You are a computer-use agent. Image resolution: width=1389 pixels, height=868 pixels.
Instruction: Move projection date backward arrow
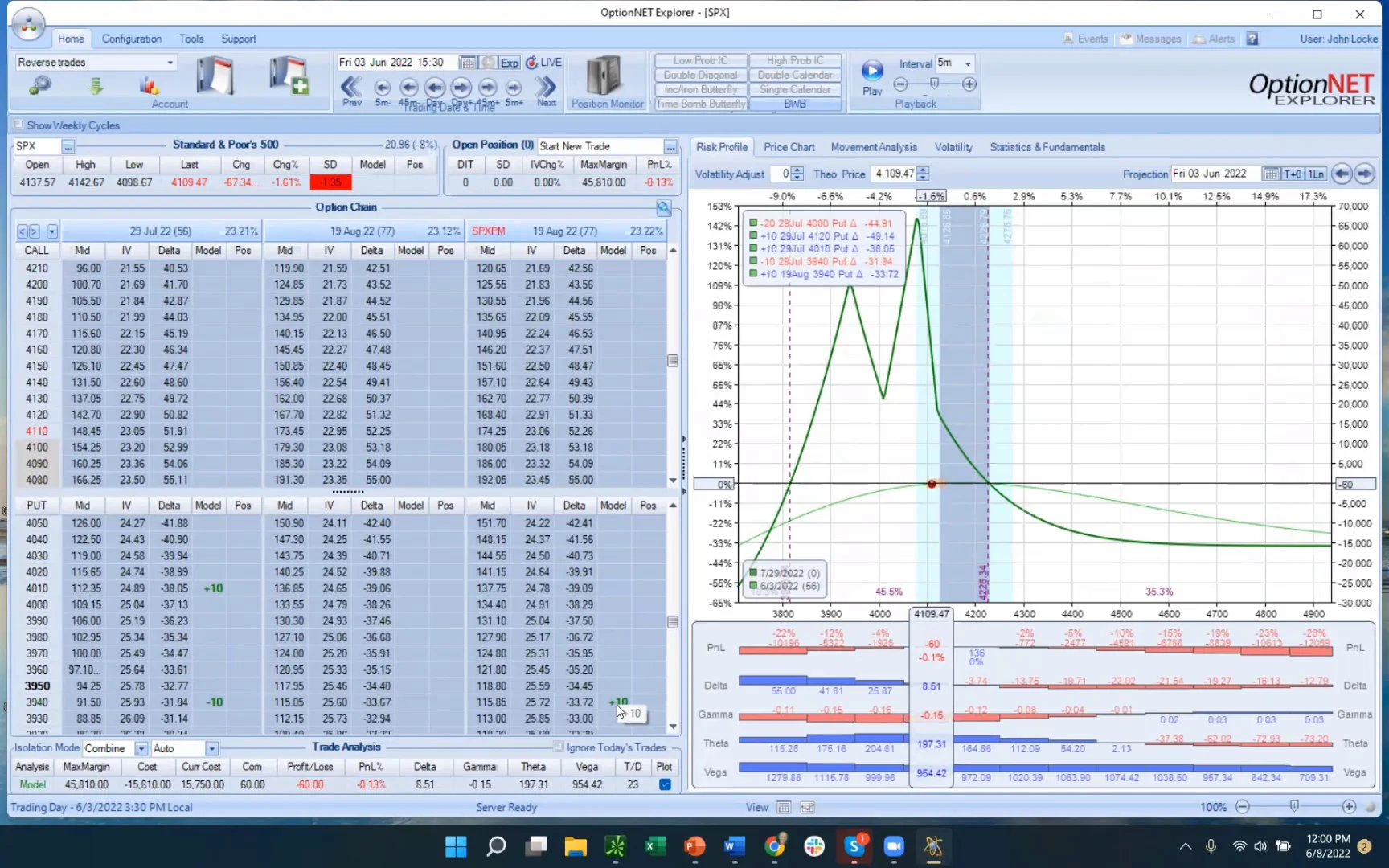pos(1342,174)
